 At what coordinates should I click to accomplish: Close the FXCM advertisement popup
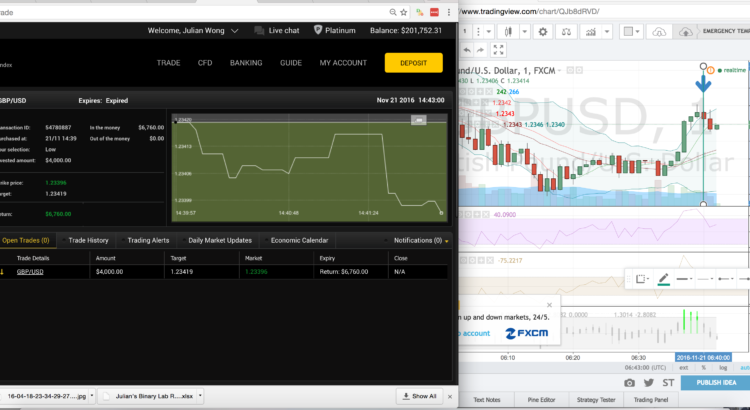[x=549, y=305]
